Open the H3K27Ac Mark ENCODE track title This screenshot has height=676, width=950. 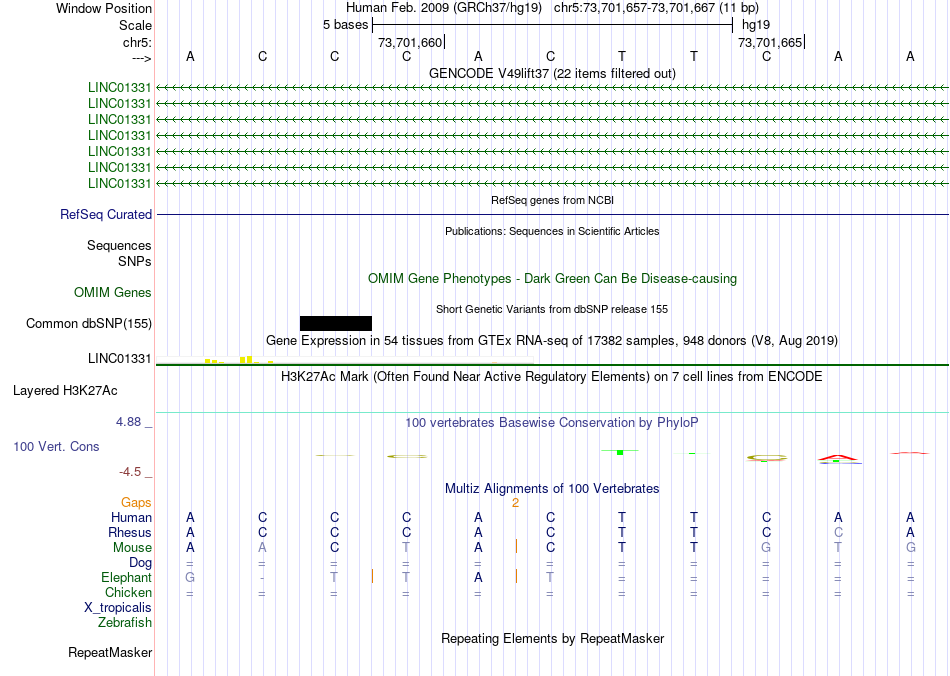(x=552, y=377)
